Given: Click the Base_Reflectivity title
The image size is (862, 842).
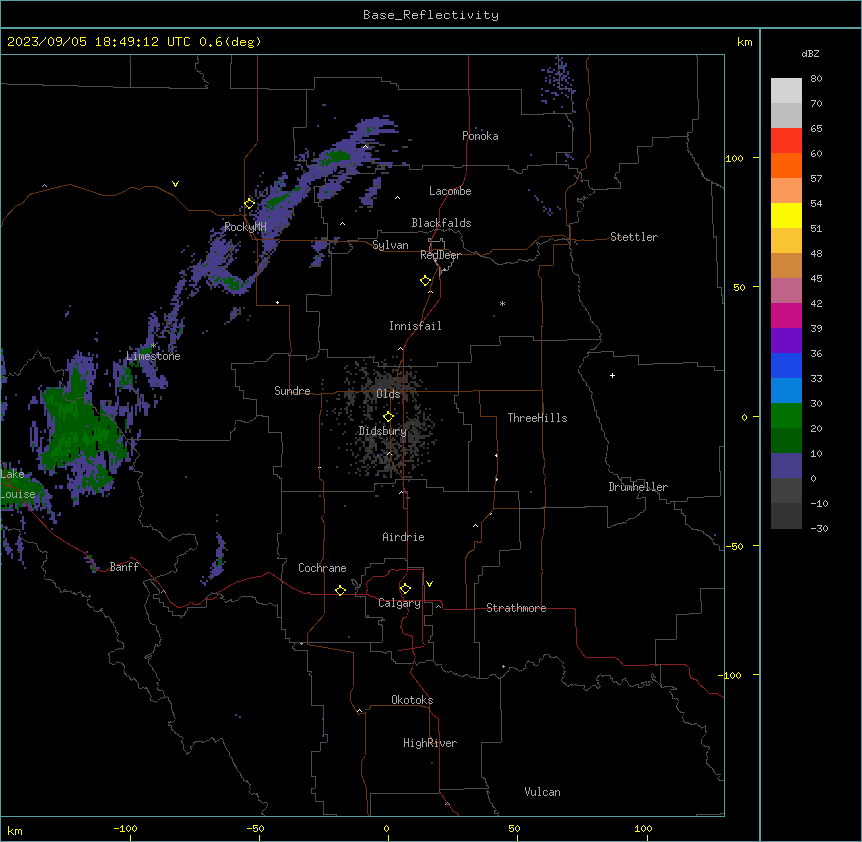Looking at the screenshot, I should (x=431, y=15).
